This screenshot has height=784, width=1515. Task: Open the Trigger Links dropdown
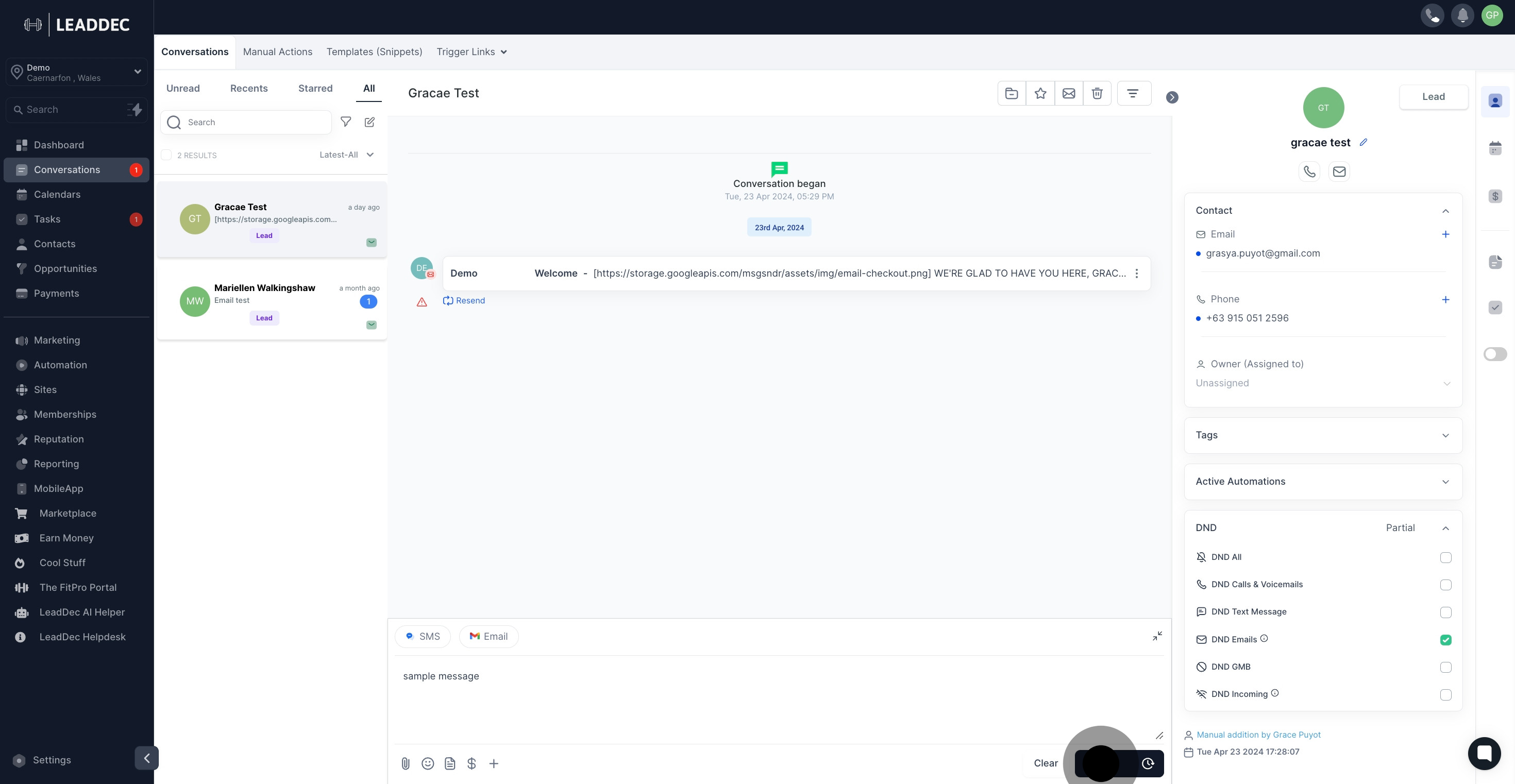[x=472, y=52]
